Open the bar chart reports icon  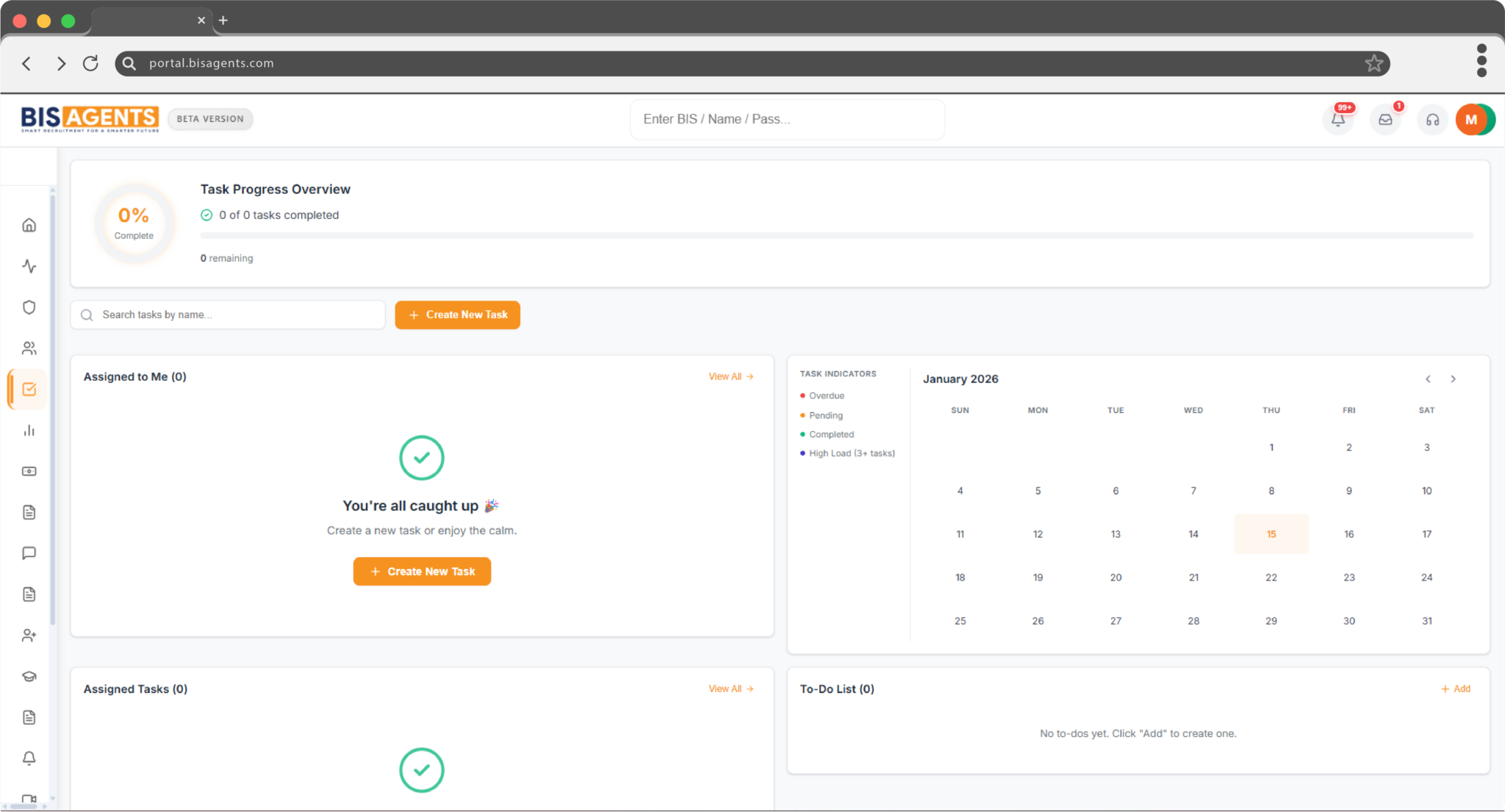pyautogui.click(x=29, y=431)
